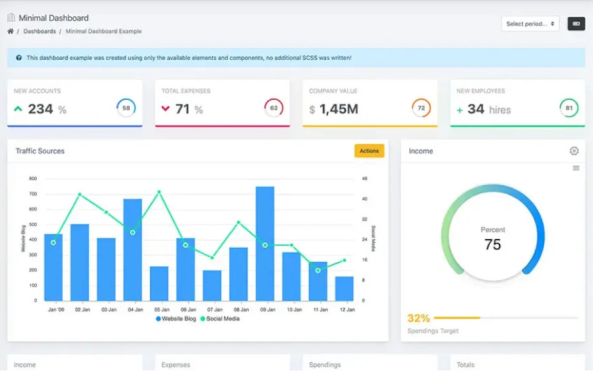Click the Percent 75 radial gauge
593x371 pixels.
tap(492, 233)
